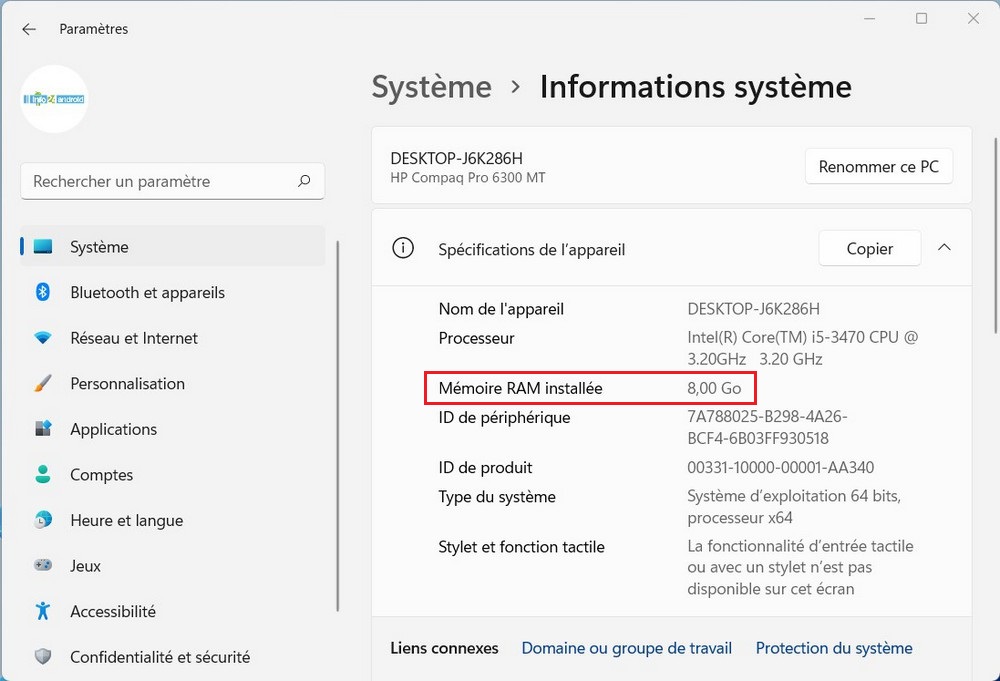The width and height of the screenshot is (1000, 681).
Task: Open Accessibilité settings
Action: tap(173, 611)
